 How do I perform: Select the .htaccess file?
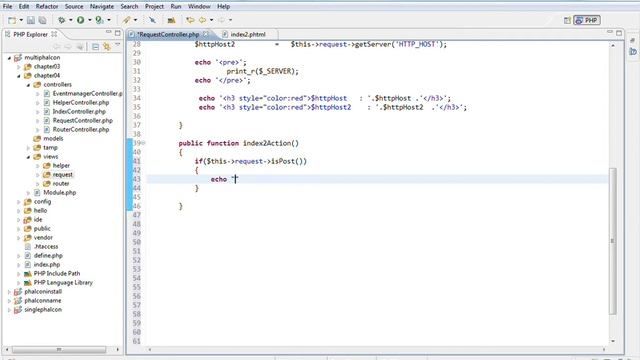pyautogui.click(x=46, y=247)
